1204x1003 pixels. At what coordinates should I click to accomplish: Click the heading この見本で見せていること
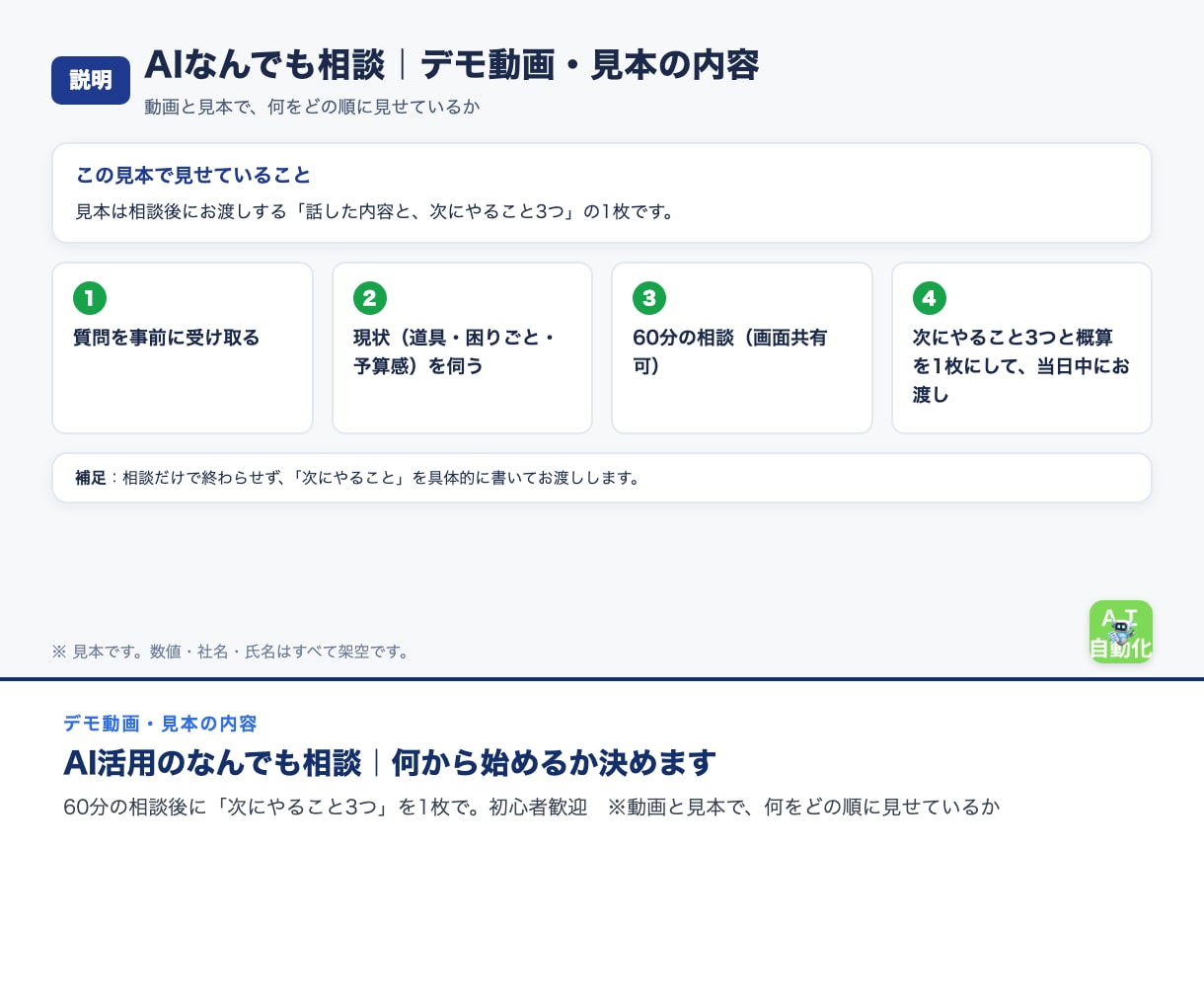pos(193,176)
